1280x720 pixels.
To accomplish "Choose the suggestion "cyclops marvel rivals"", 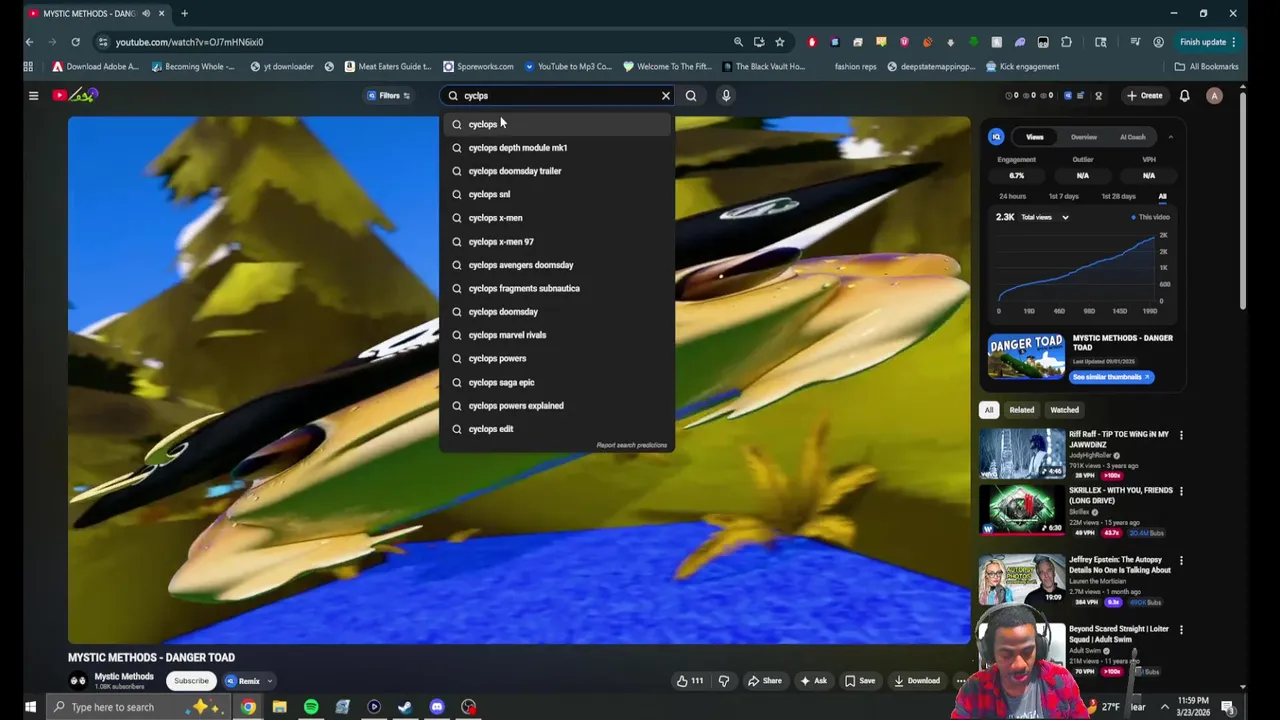I will 557,335.
